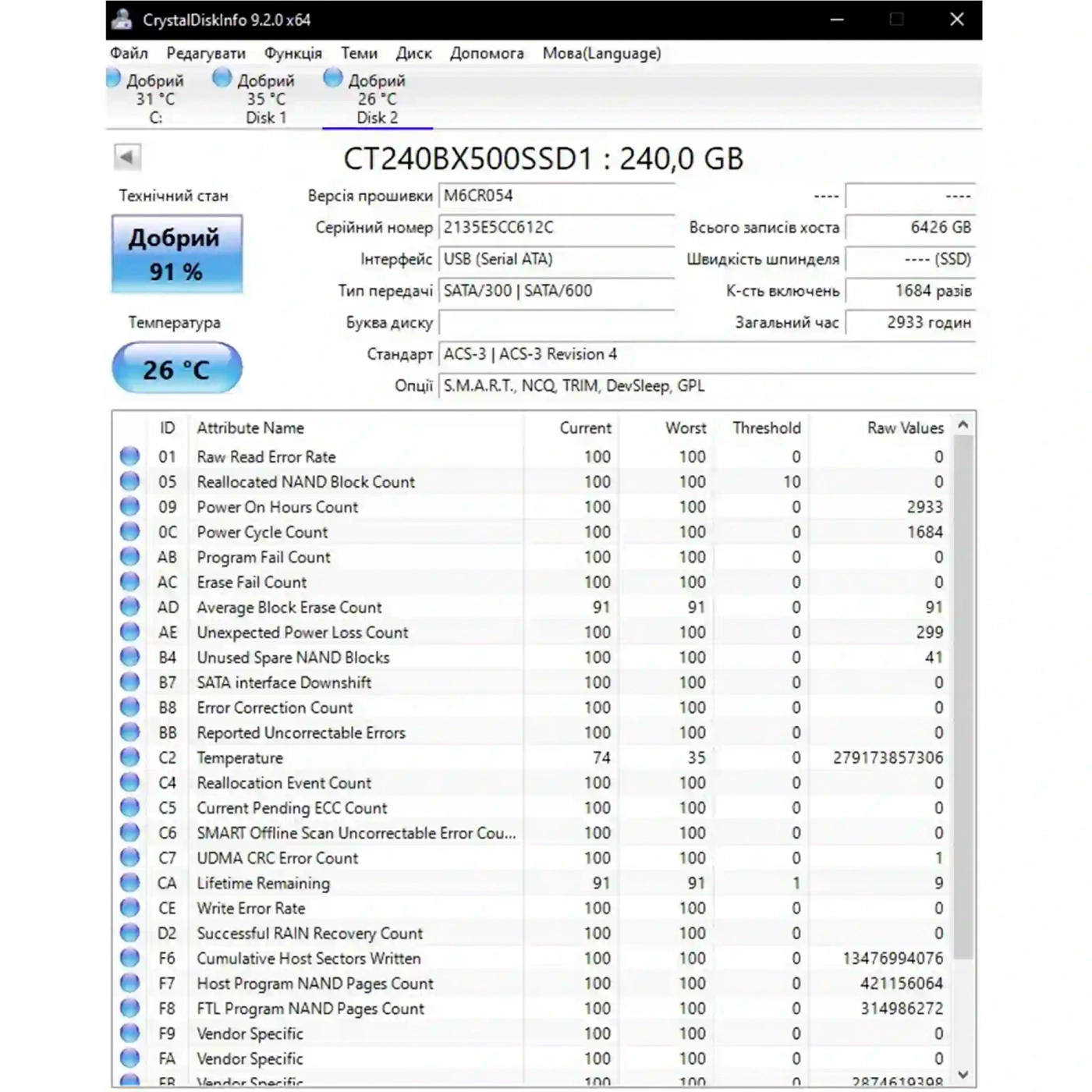
Task: Click the rotation rate field ---- (SSD)
Action: pos(910,259)
